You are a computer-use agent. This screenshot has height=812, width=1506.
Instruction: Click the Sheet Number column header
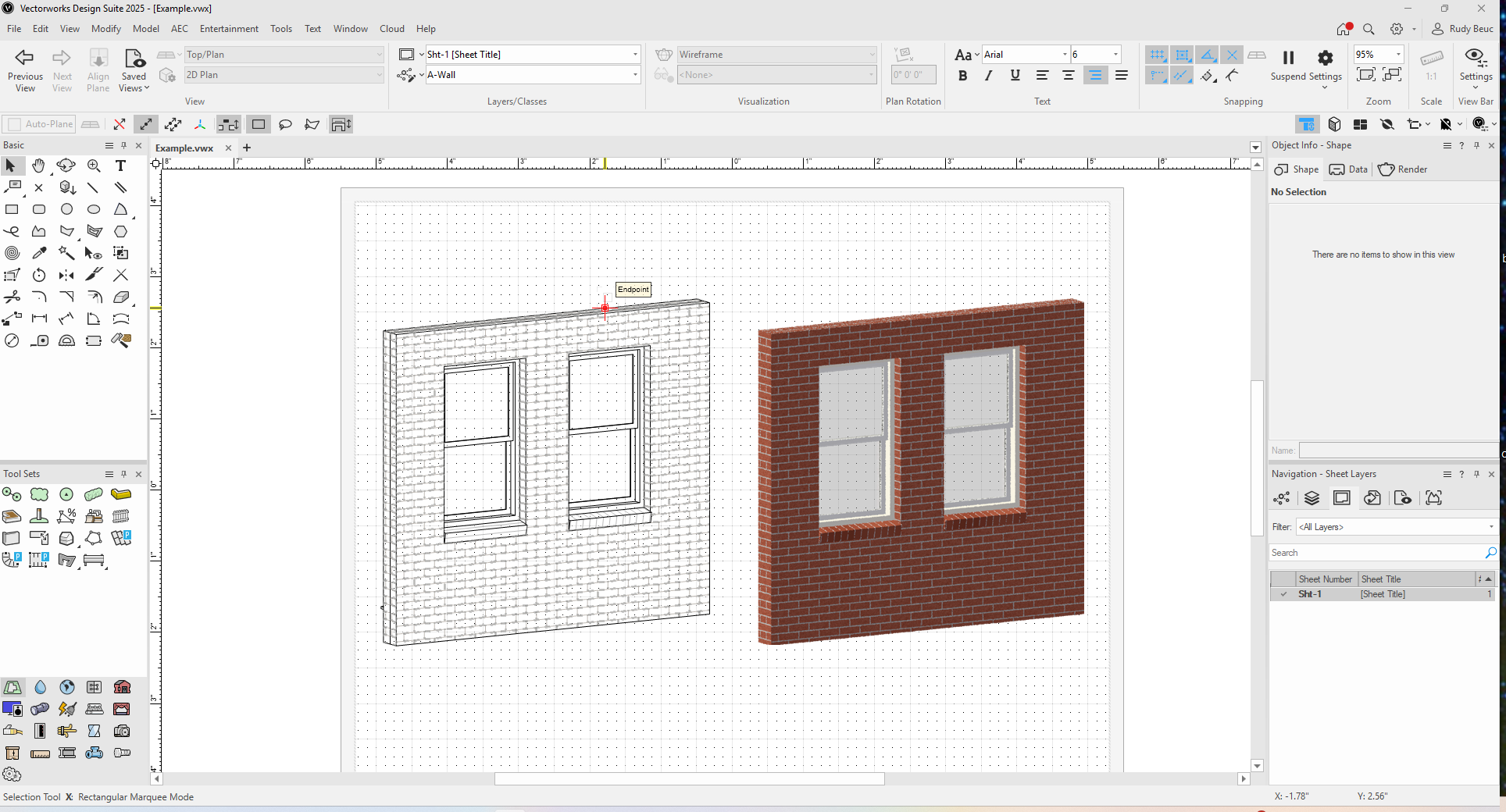pos(1325,579)
